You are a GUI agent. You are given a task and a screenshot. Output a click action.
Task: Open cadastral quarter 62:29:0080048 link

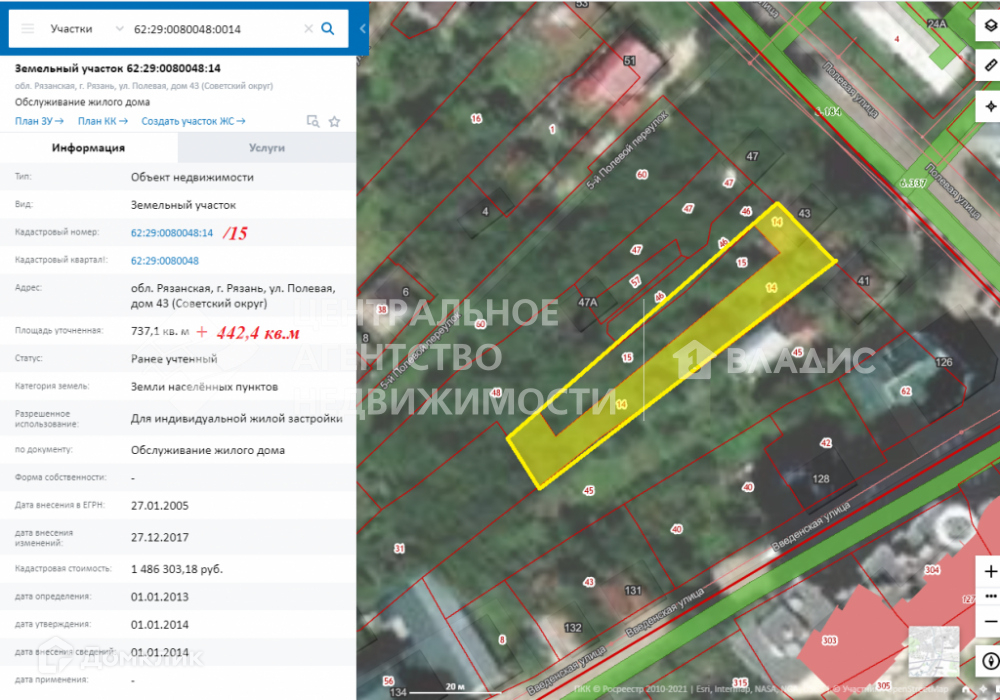[165, 261]
